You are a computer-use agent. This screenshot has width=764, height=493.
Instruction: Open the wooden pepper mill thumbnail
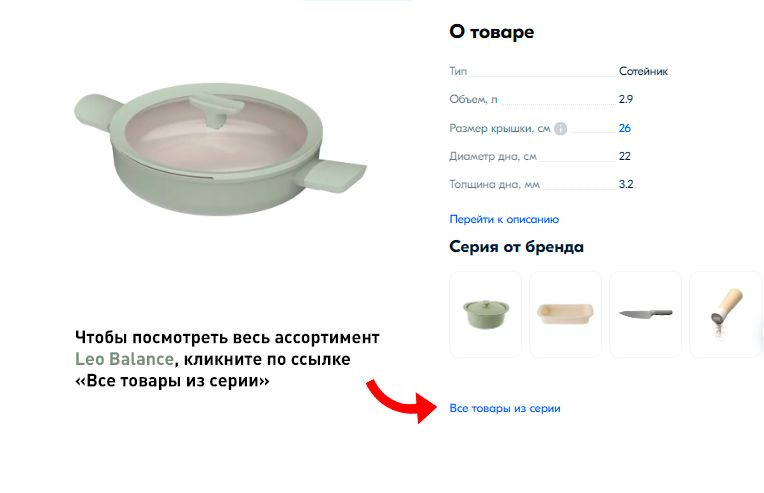pos(726,315)
